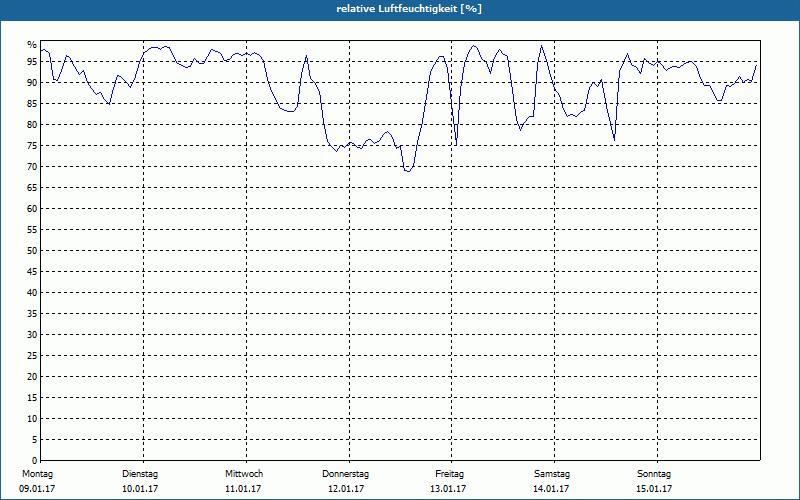Click the '75' y-axis value
Image resolution: width=800 pixels, height=500 pixels.
32,145
